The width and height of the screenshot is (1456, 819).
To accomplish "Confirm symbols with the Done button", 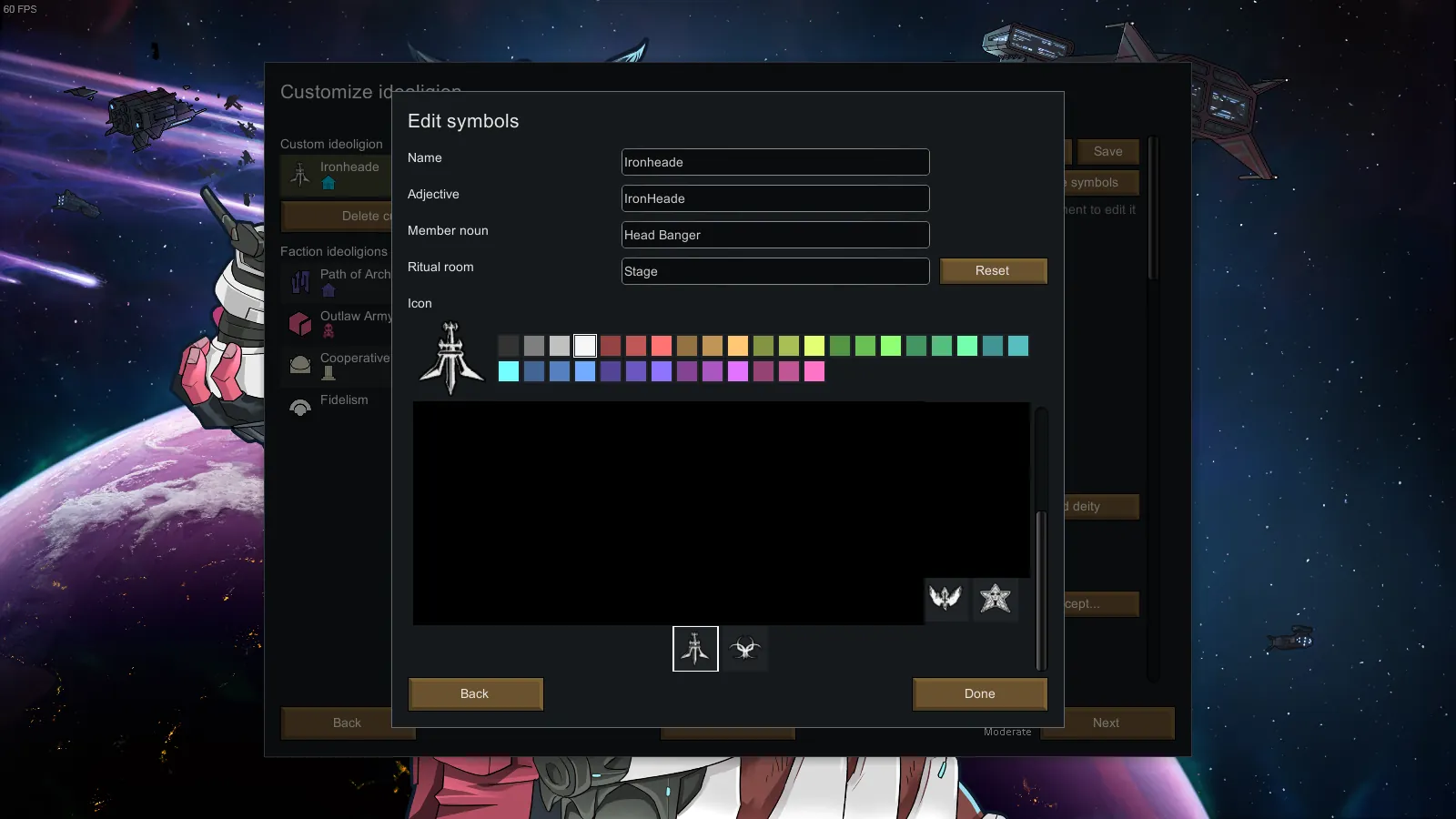I will click(x=979, y=693).
